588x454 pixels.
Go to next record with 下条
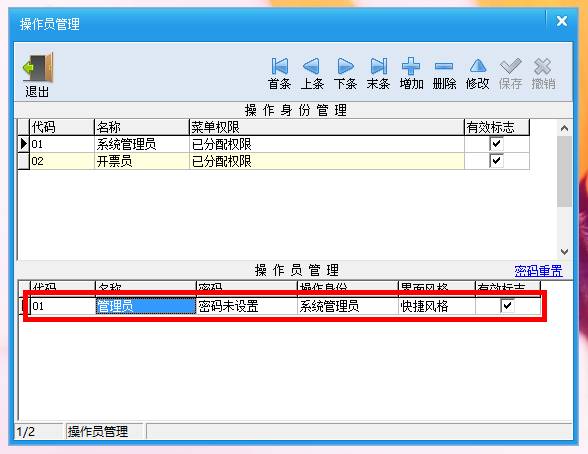click(x=345, y=66)
